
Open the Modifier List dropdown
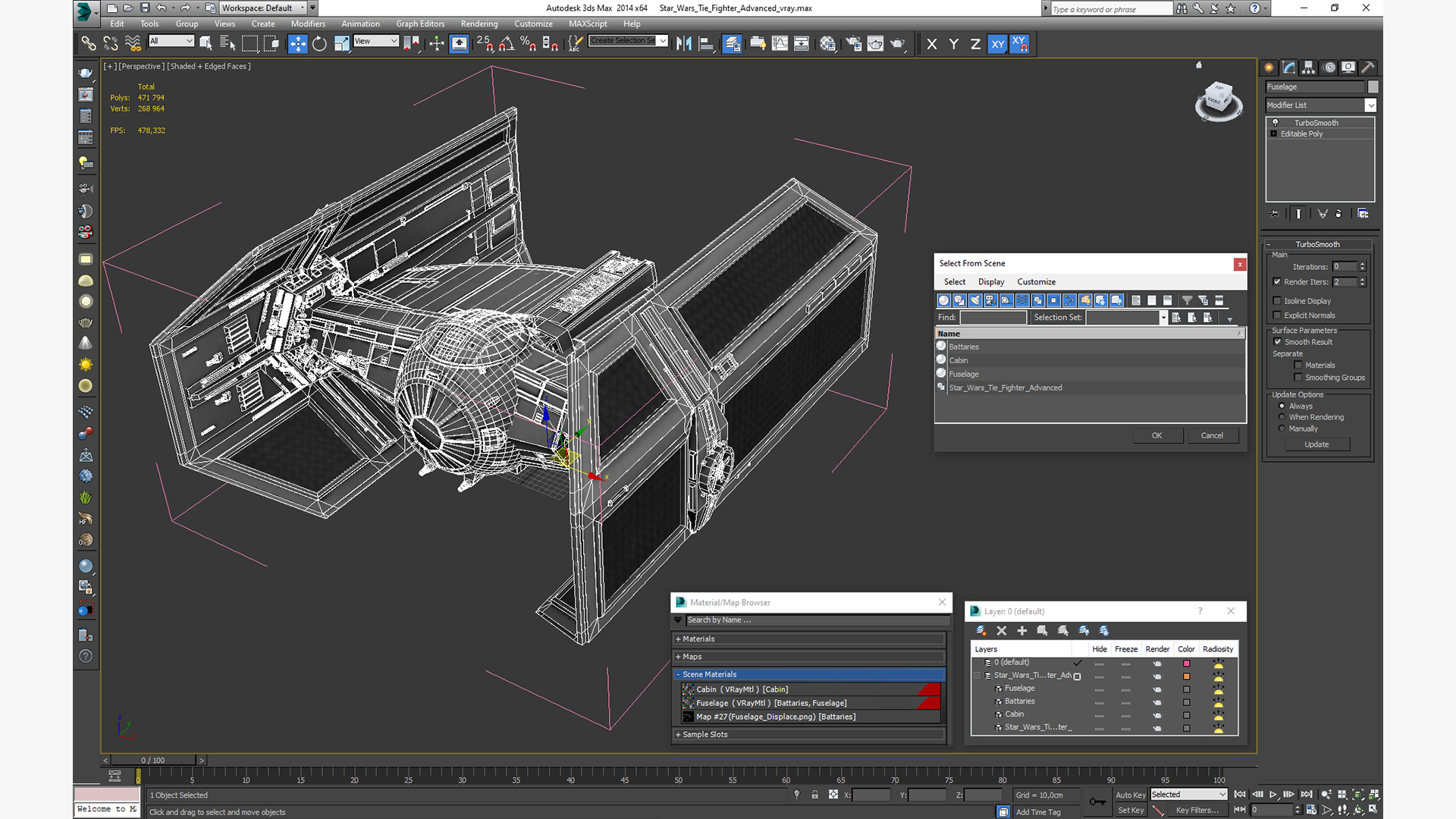(1370, 105)
